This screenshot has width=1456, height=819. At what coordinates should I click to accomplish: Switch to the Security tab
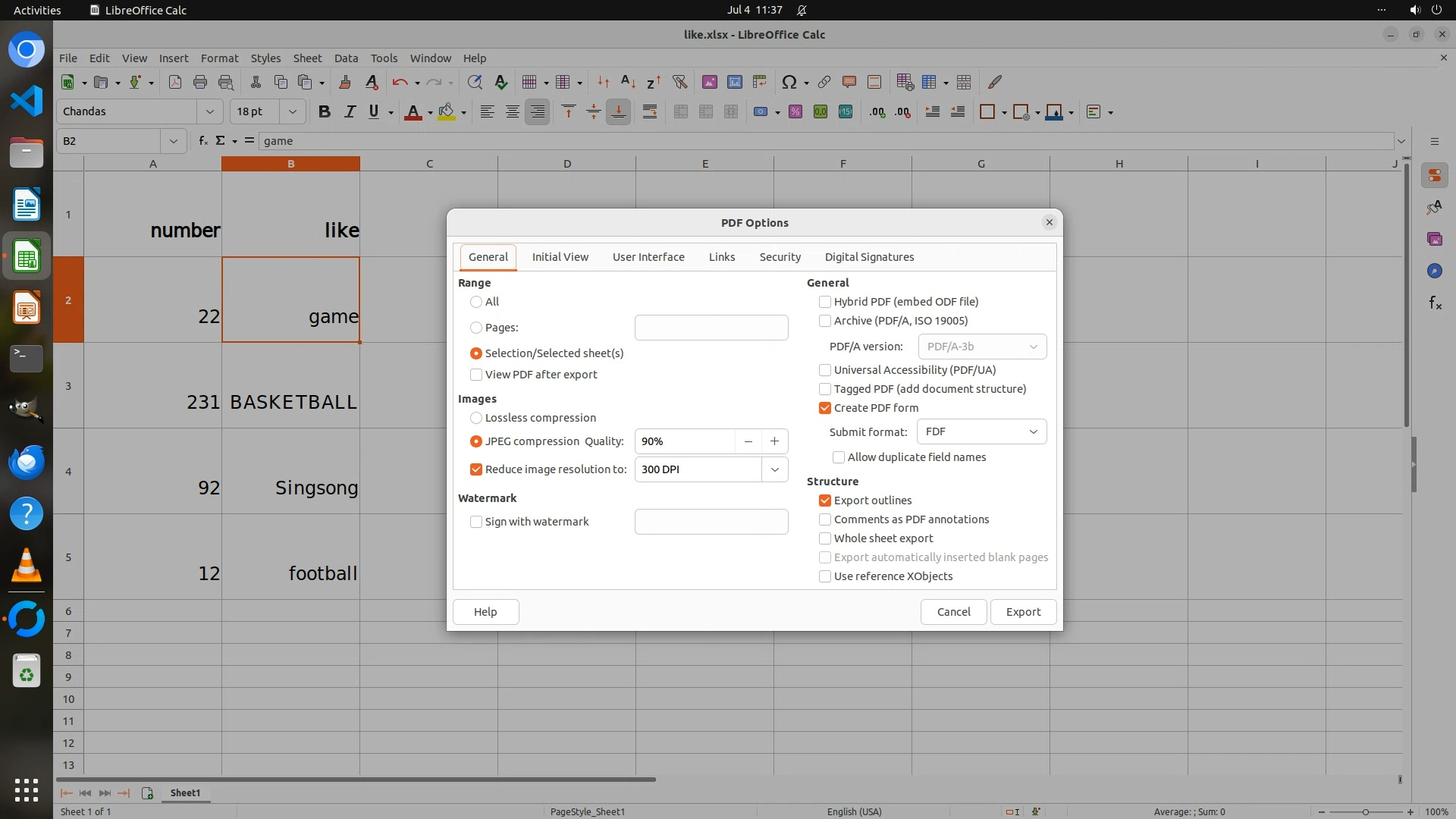coord(780,257)
